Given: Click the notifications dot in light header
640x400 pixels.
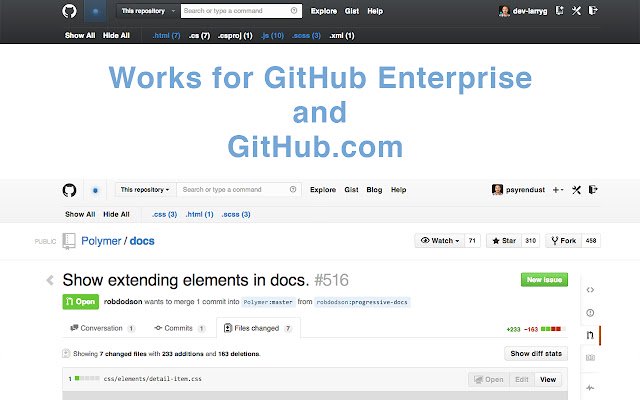Looking at the screenshot, I should click(96, 190).
